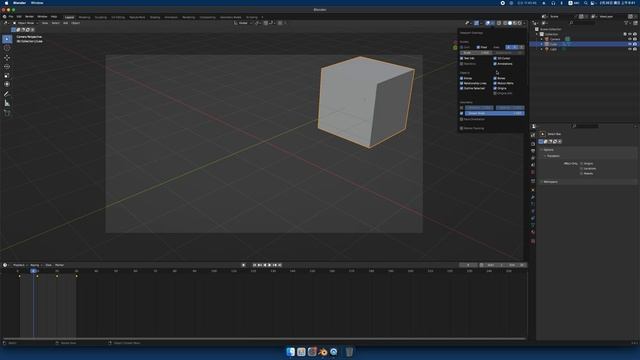Play the animation forward in timeline
Screen dimensions: 640x360
point(269,265)
